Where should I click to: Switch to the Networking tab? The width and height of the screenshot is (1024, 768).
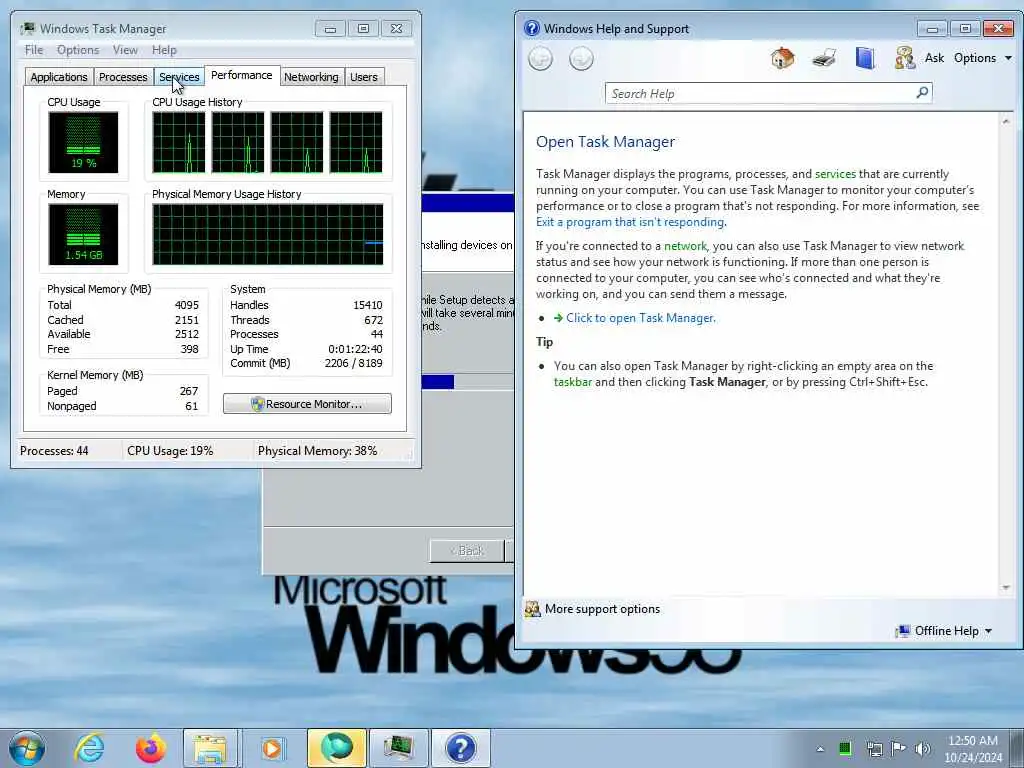click(x=311, y=77)
